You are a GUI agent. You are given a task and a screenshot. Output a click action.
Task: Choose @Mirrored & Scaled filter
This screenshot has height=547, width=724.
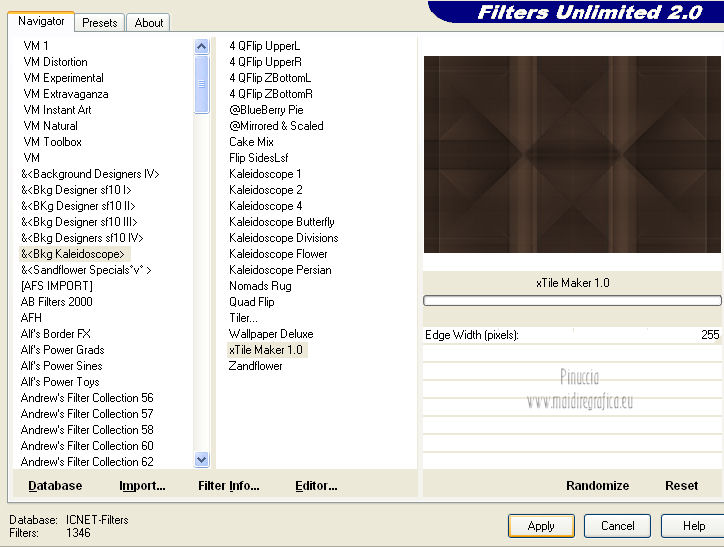point(277,126)
